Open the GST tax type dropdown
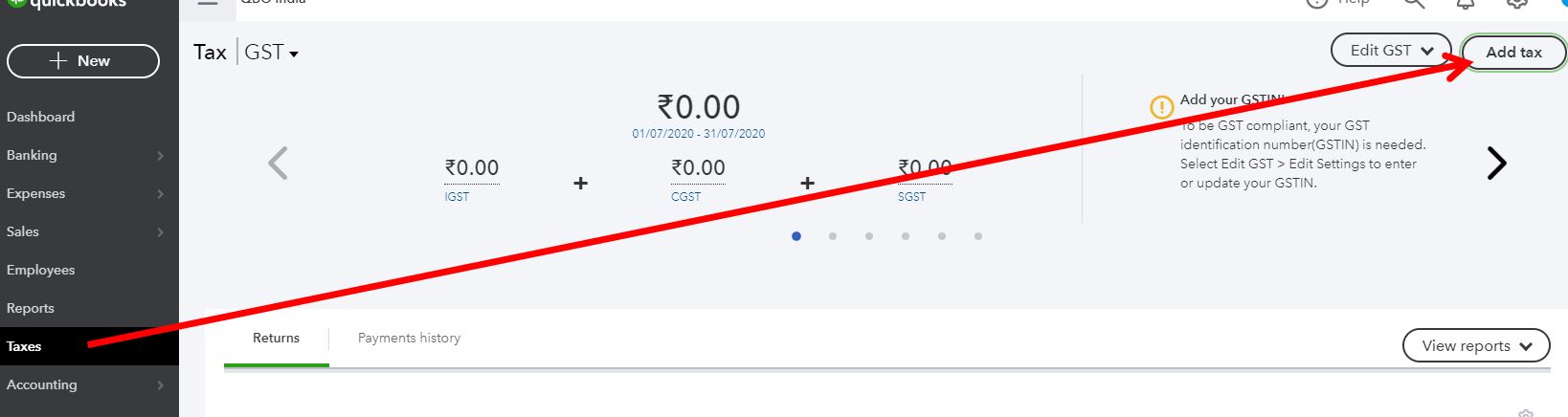 point(272,53)
